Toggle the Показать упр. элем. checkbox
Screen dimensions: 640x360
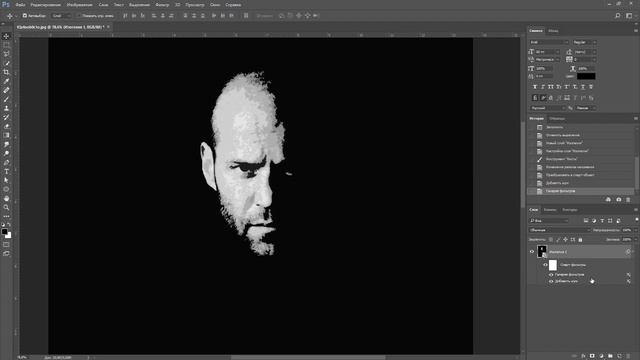click(x=79, y=16)
